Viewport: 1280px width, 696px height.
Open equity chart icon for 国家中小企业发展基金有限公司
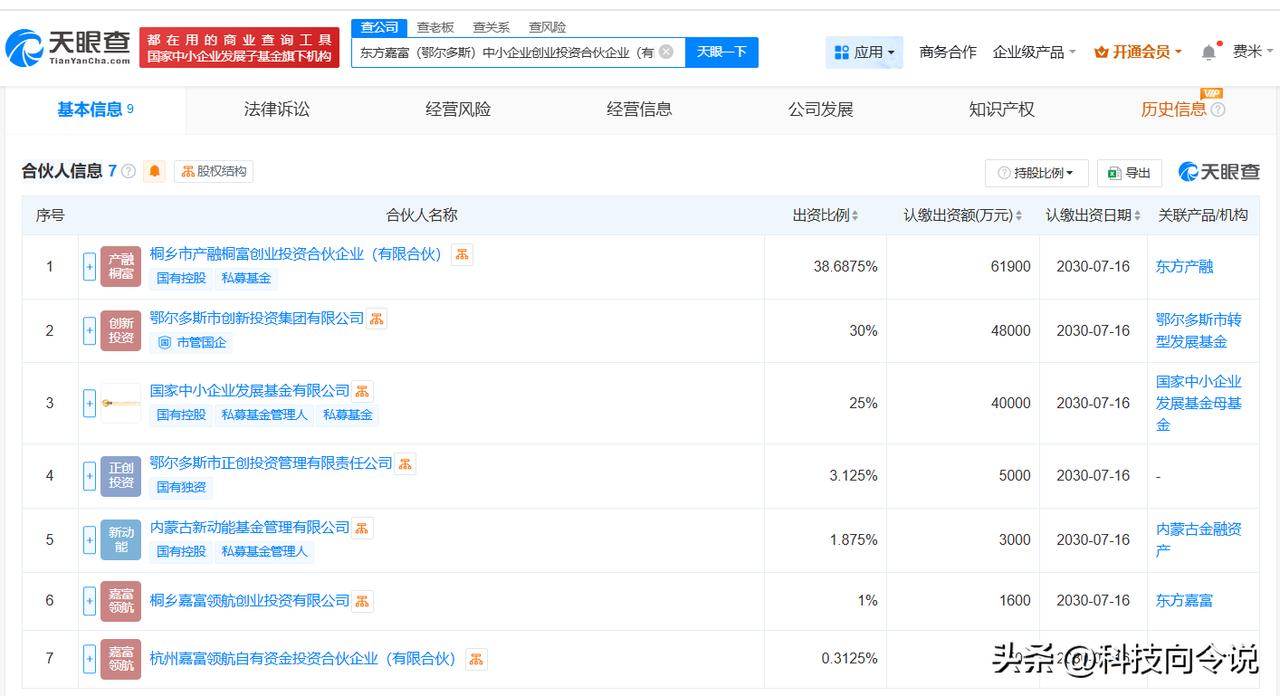[362, 391]
